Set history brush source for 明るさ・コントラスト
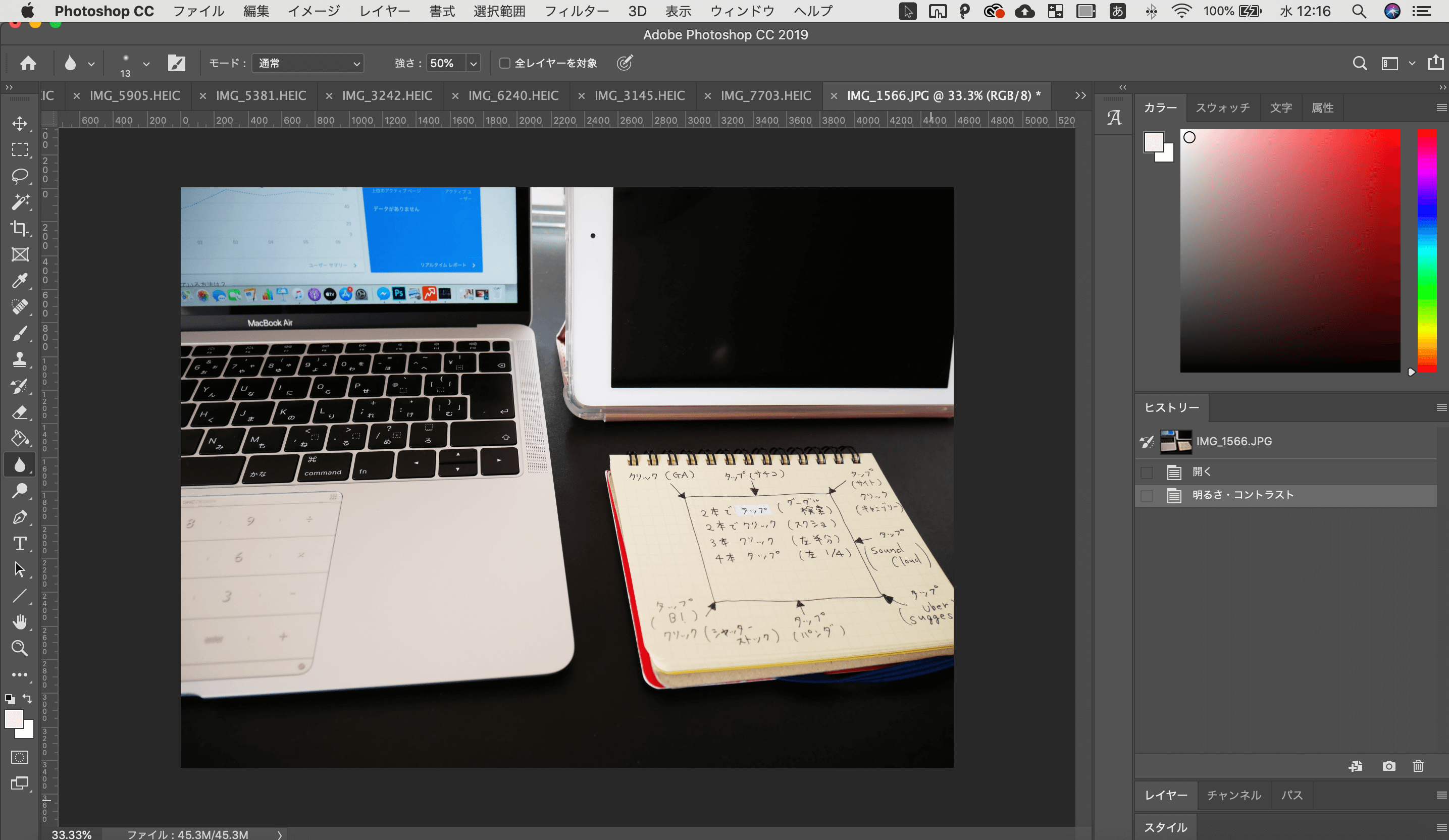 pyautogui.click(x=1147, y=496)
